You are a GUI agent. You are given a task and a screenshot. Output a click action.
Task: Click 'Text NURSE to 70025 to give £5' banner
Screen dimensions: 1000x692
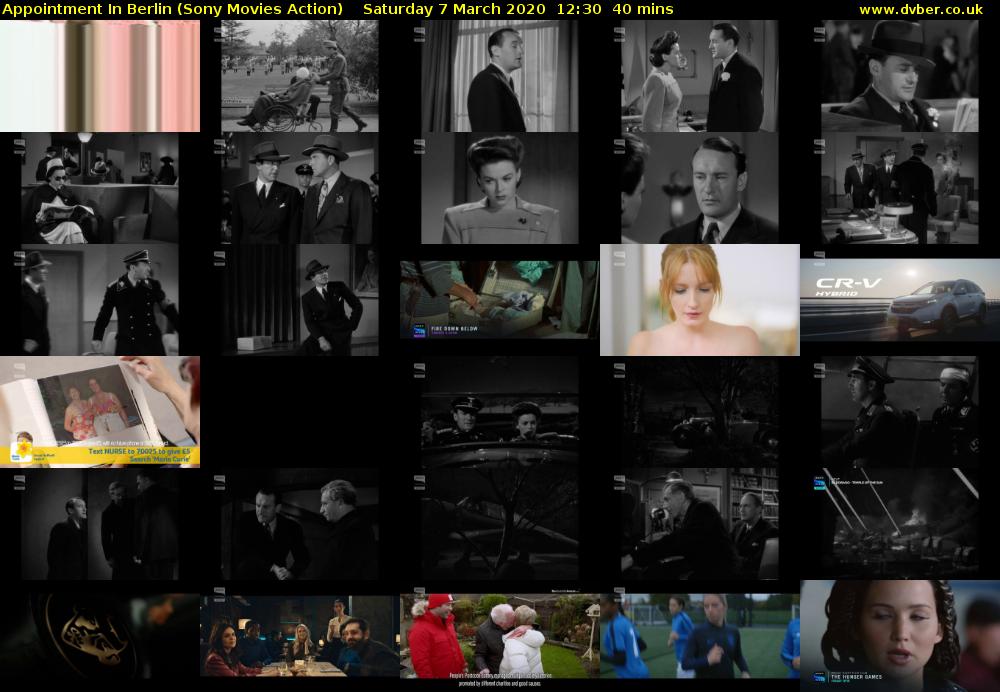(138, 451)
